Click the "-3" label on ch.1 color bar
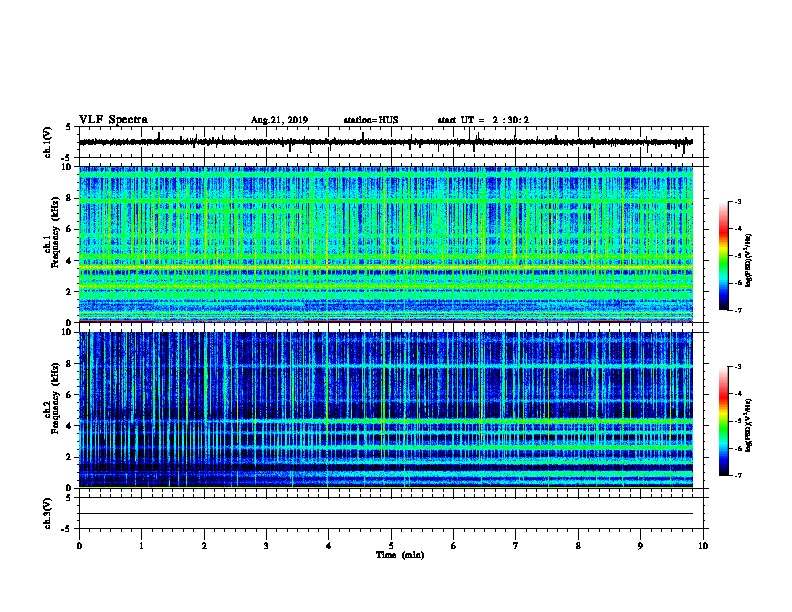The width and height of the screenshot is (792, 612). pos(738,202)
